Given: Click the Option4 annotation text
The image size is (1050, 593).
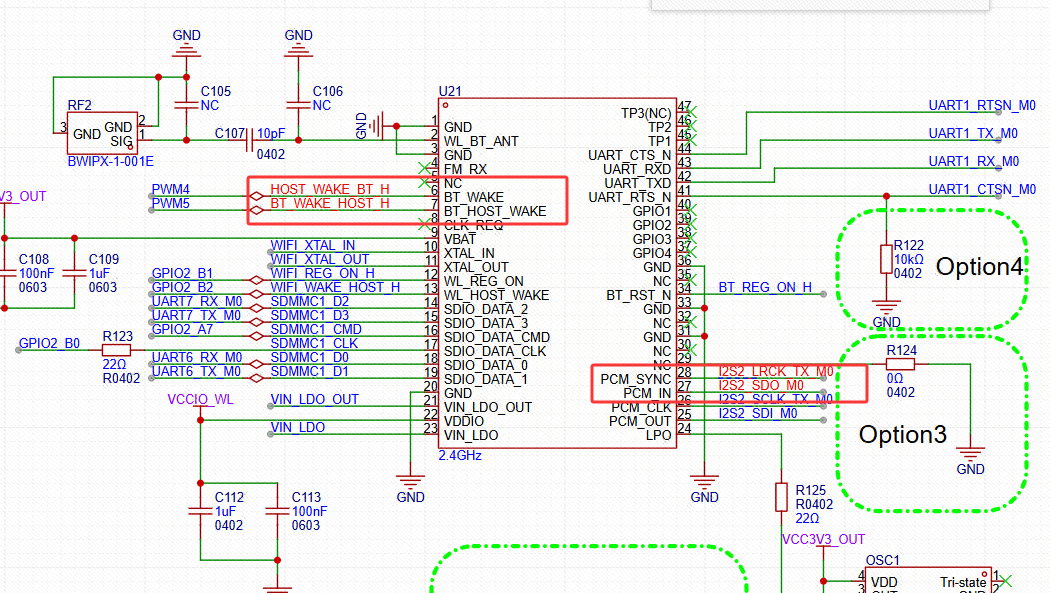Looking at the screenshot, I should point(980,266).
